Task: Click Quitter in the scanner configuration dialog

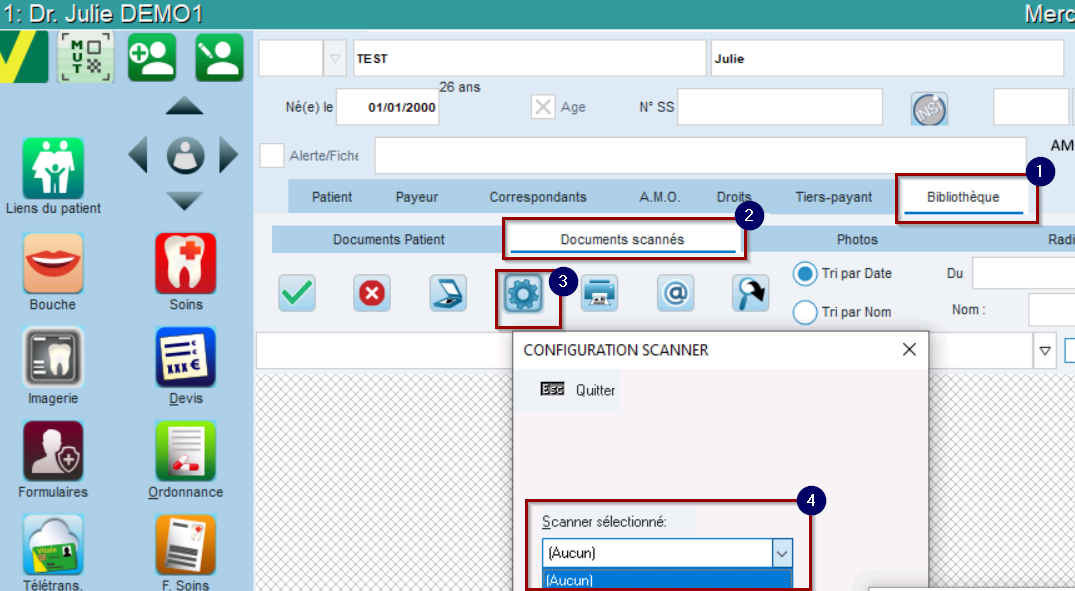Action: point(577,389)
